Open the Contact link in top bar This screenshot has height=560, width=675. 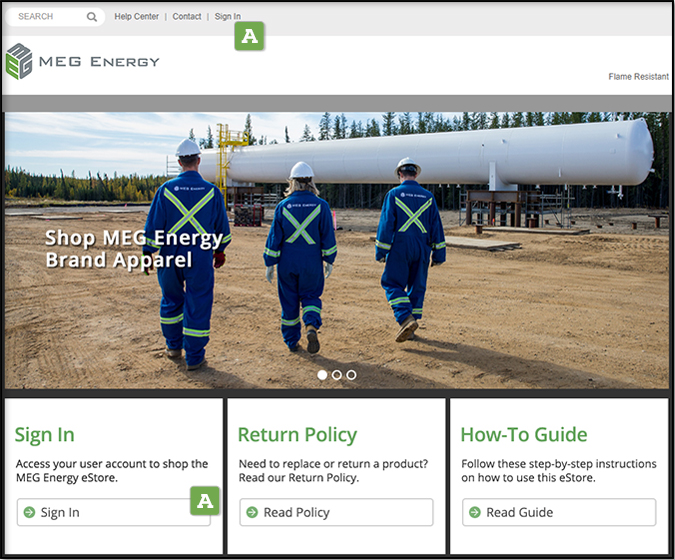[186, 17]
